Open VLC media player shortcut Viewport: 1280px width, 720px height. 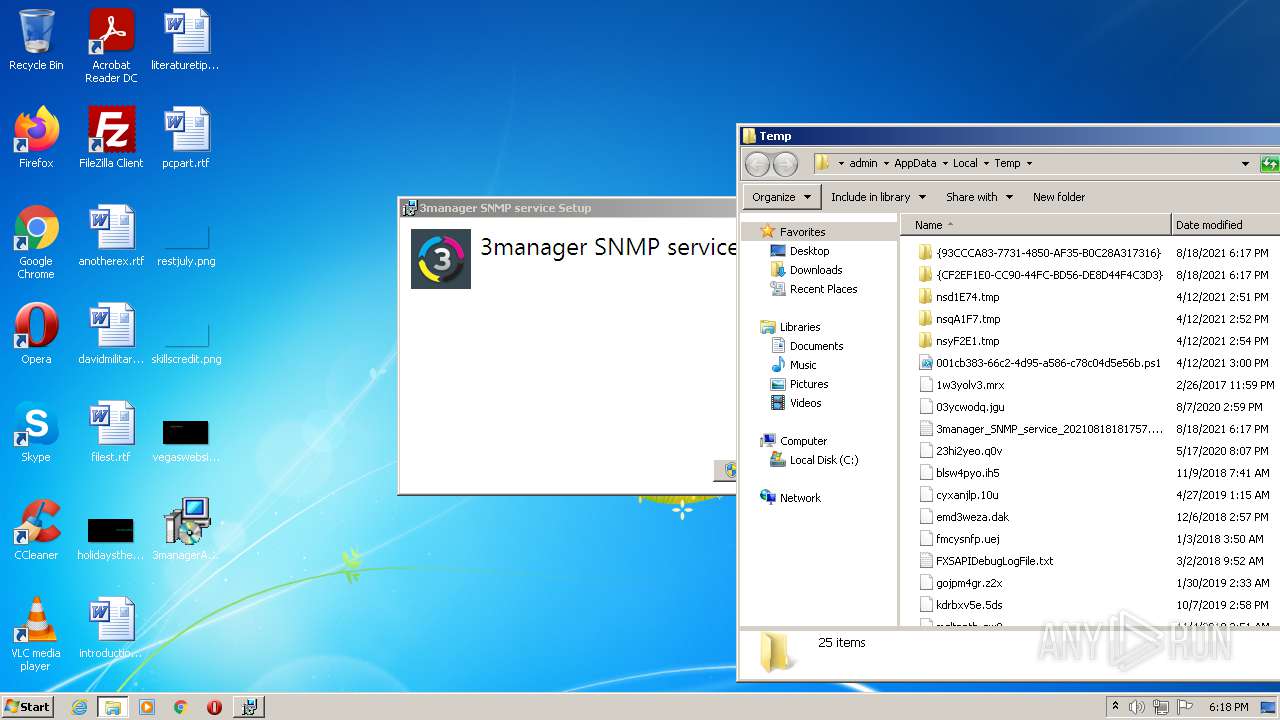point(36,634)
